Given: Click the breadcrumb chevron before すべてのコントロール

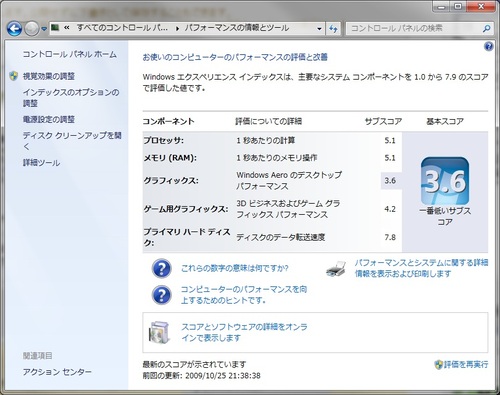Looking at the screenshot, I should [67, 28].
